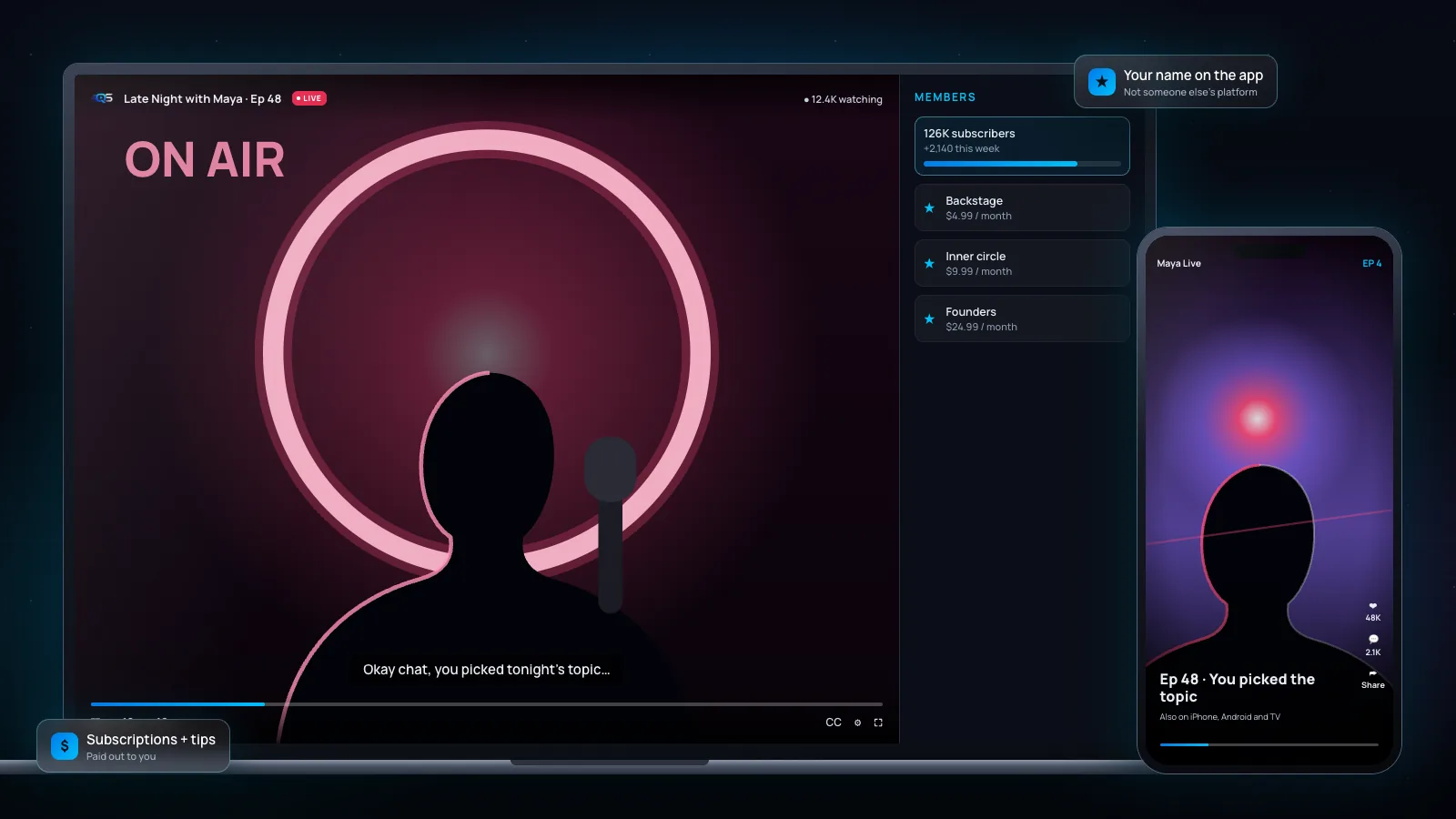Select the Founders $24.99 tier

pyautogui.click(x=1022, y=318)
